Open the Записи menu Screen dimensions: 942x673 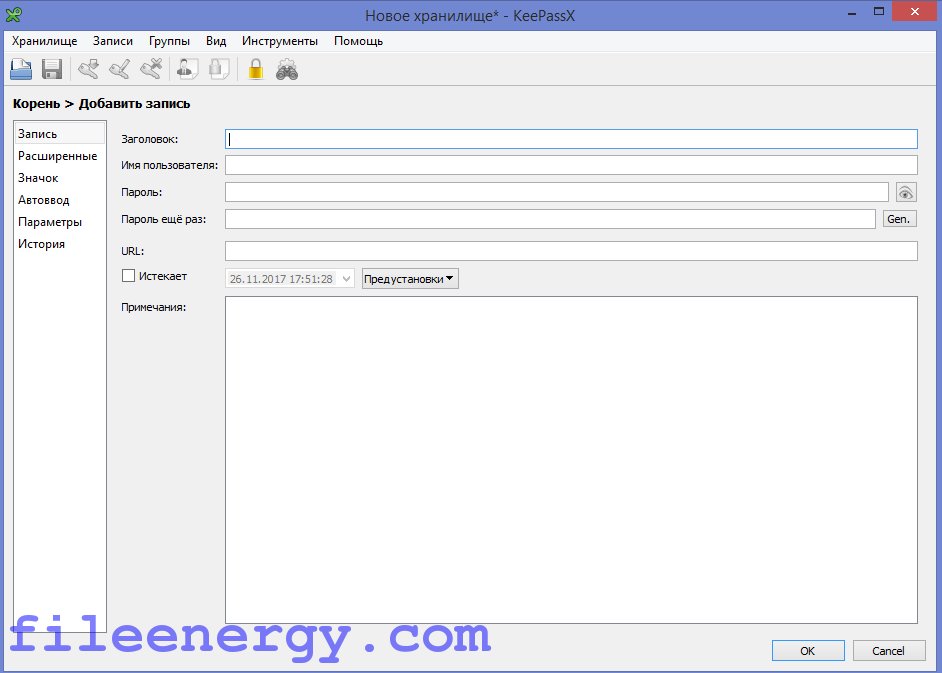[113, 41]
